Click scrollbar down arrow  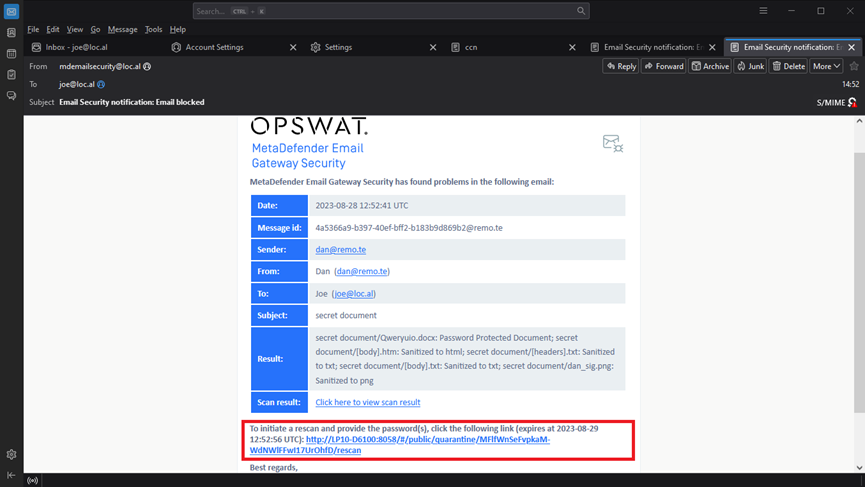[859, 468]
